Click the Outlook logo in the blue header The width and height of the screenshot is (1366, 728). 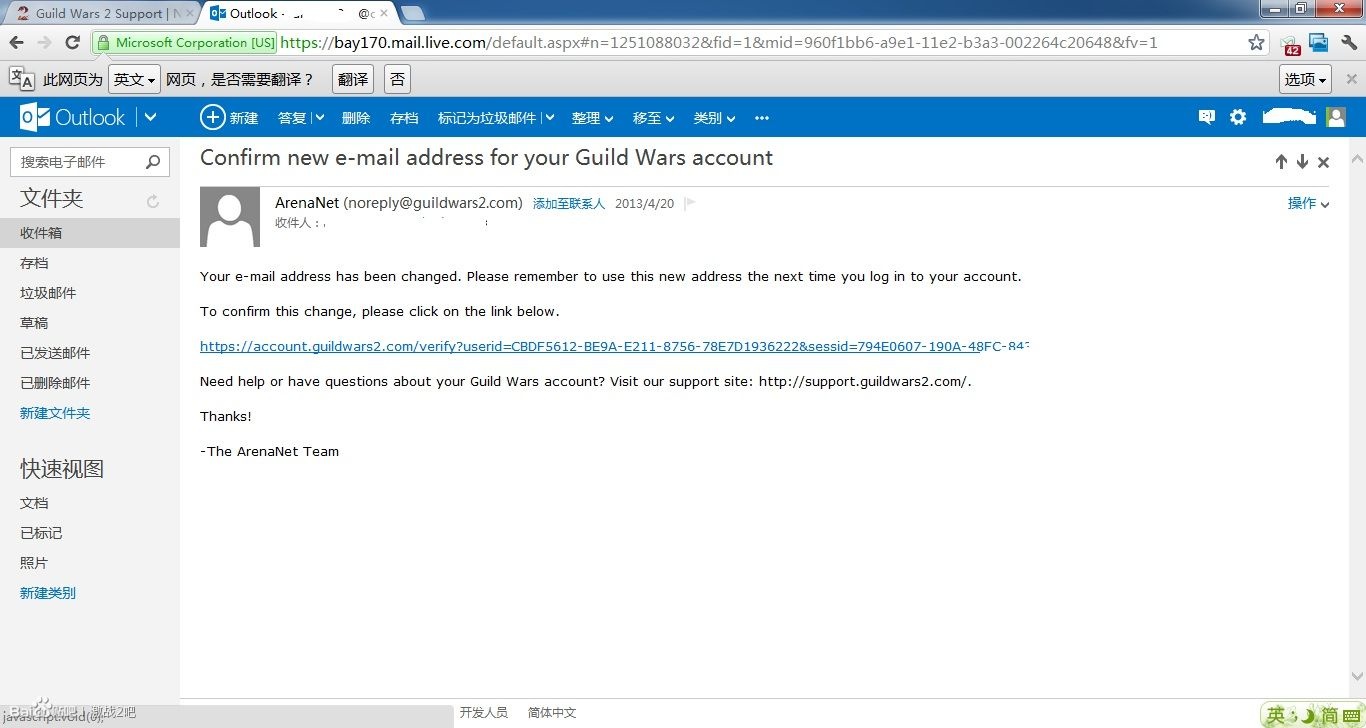pos(72,117)
